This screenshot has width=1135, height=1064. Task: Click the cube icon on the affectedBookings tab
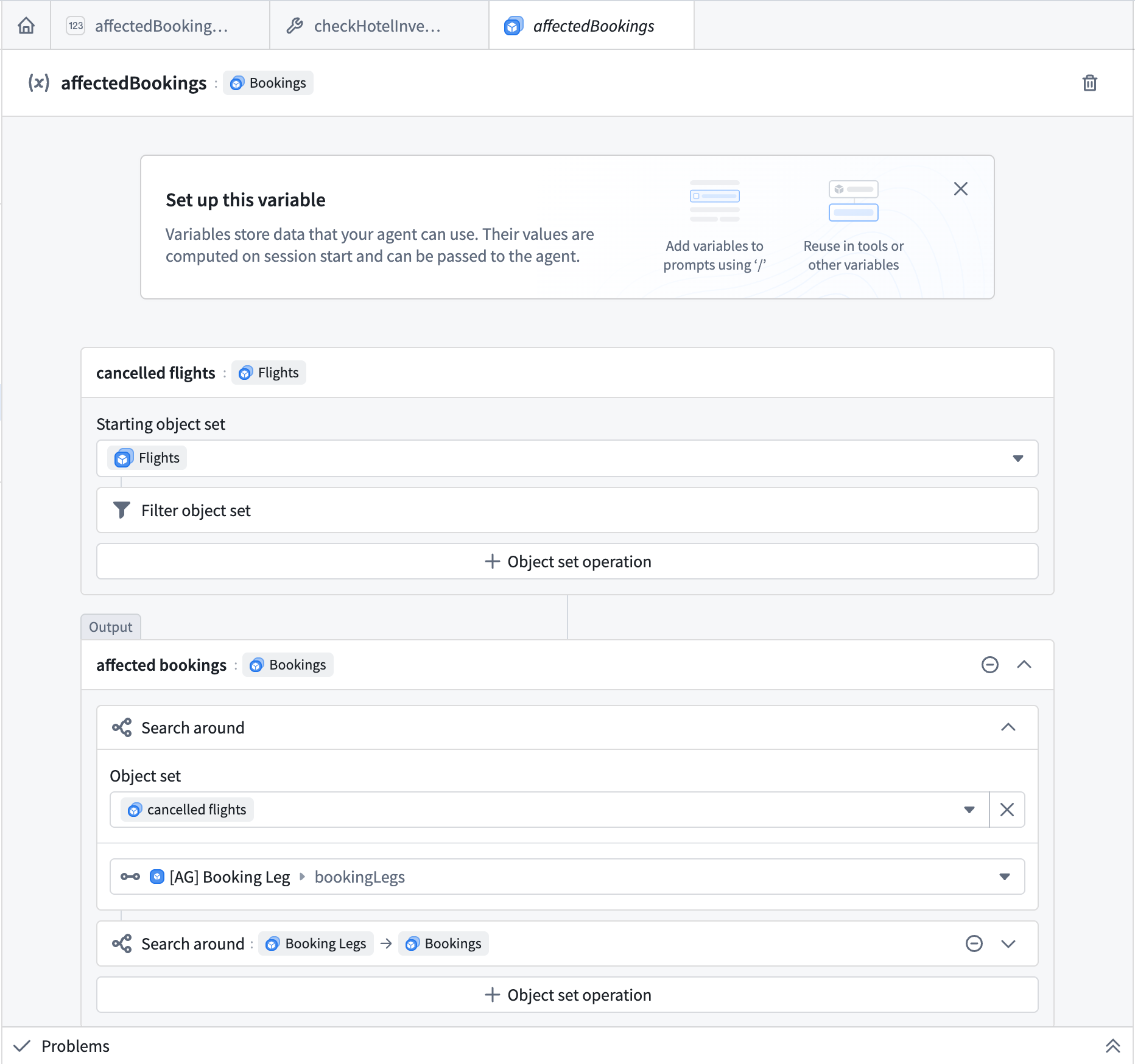pos(513,26)
